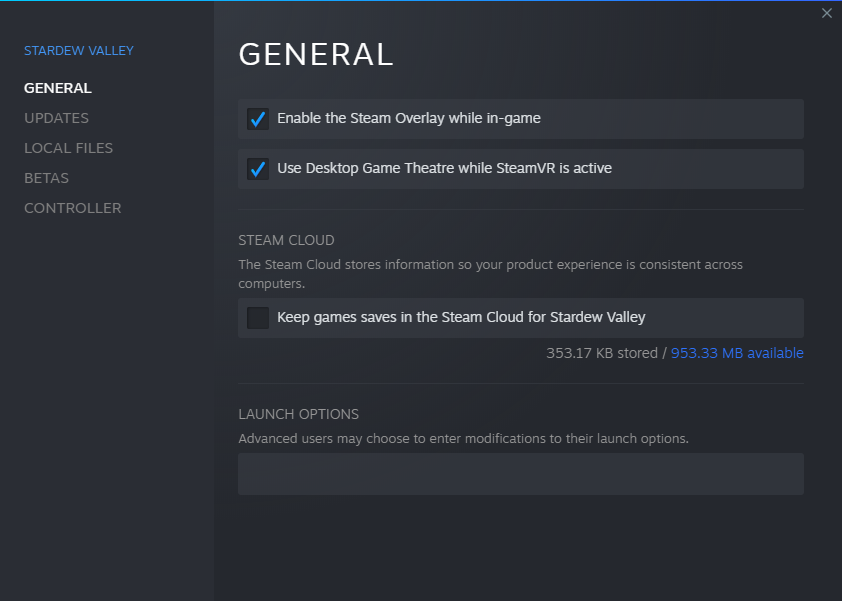Open the General settings tab
842x601 pixels.
point(58,88)
